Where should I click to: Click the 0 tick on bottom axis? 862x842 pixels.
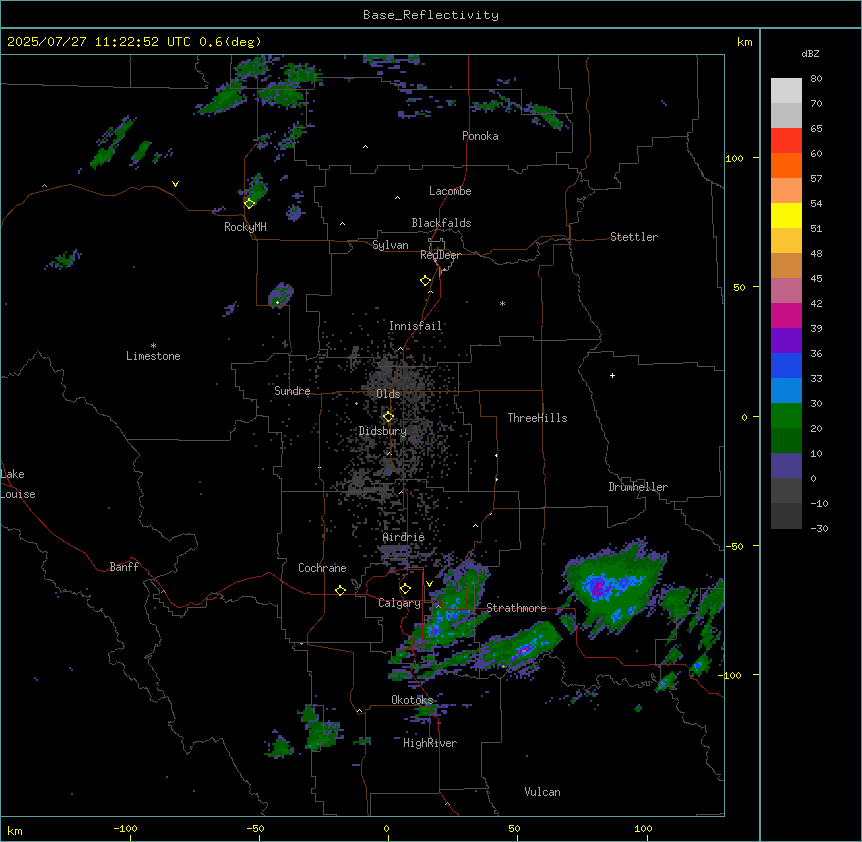(x=386, y=828)
